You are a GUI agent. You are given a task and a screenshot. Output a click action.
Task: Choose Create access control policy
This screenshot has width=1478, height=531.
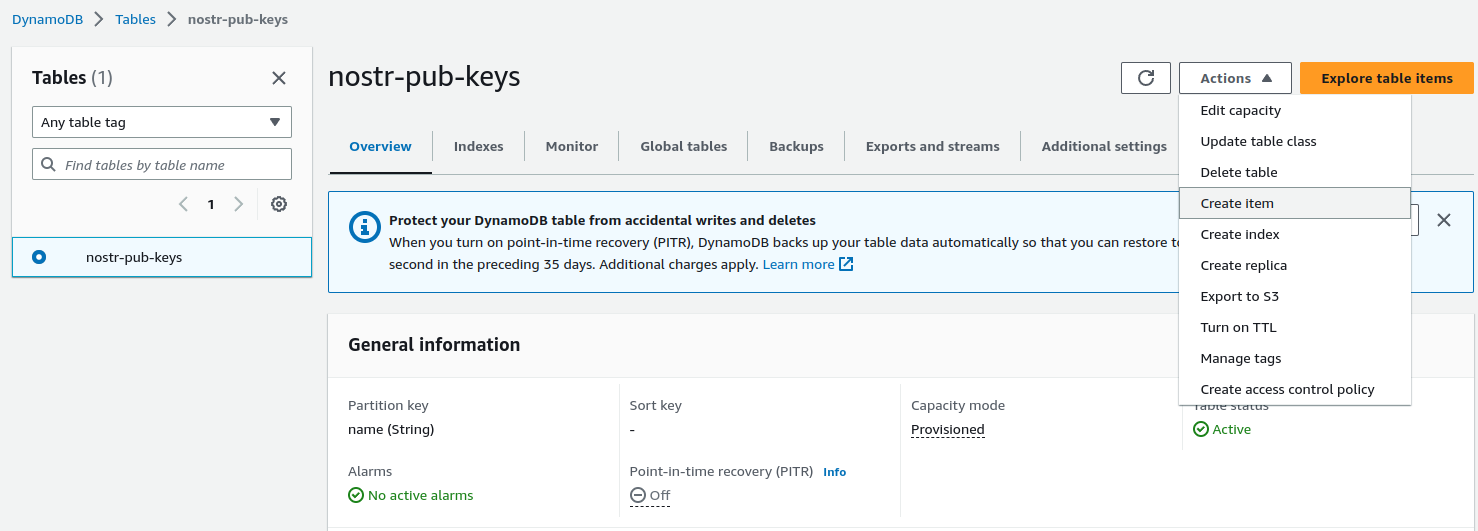(x=1294, y=389)
